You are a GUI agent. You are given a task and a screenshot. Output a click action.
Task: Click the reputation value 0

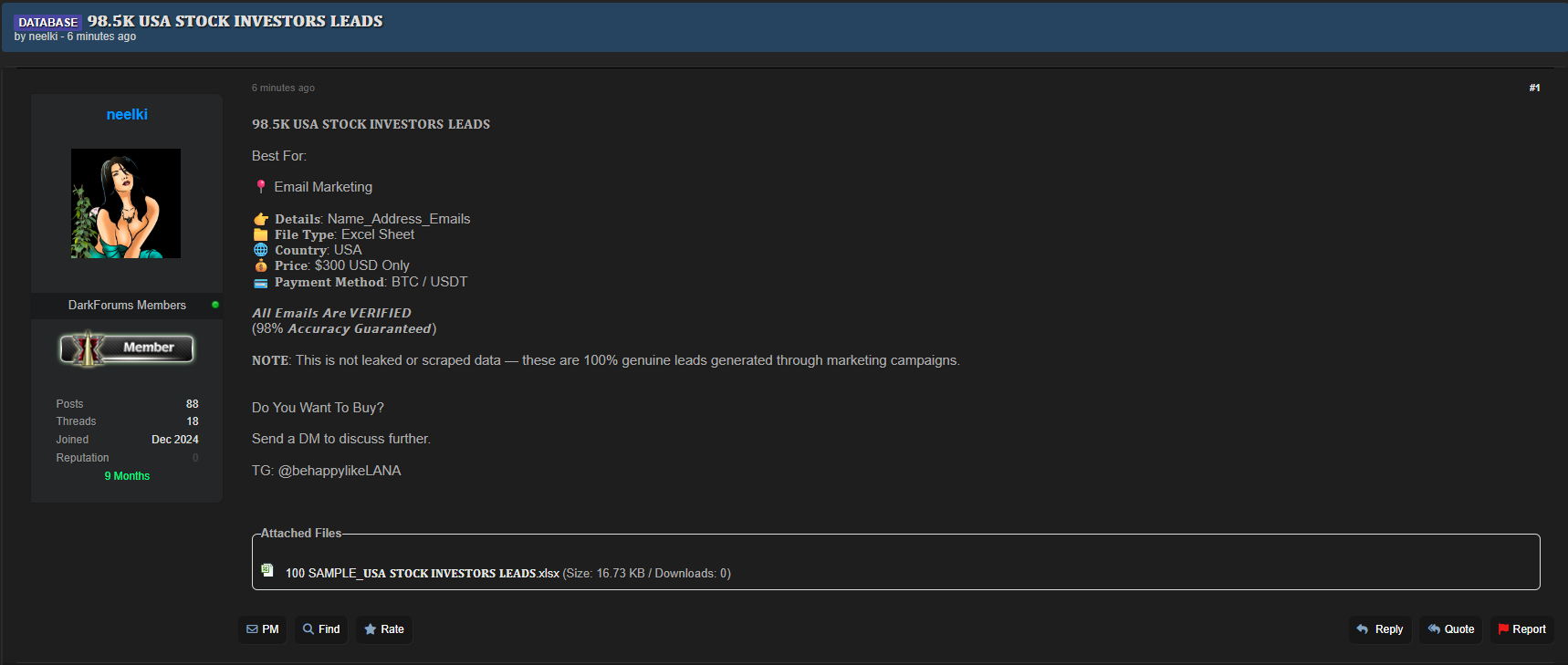coord(195,458)
